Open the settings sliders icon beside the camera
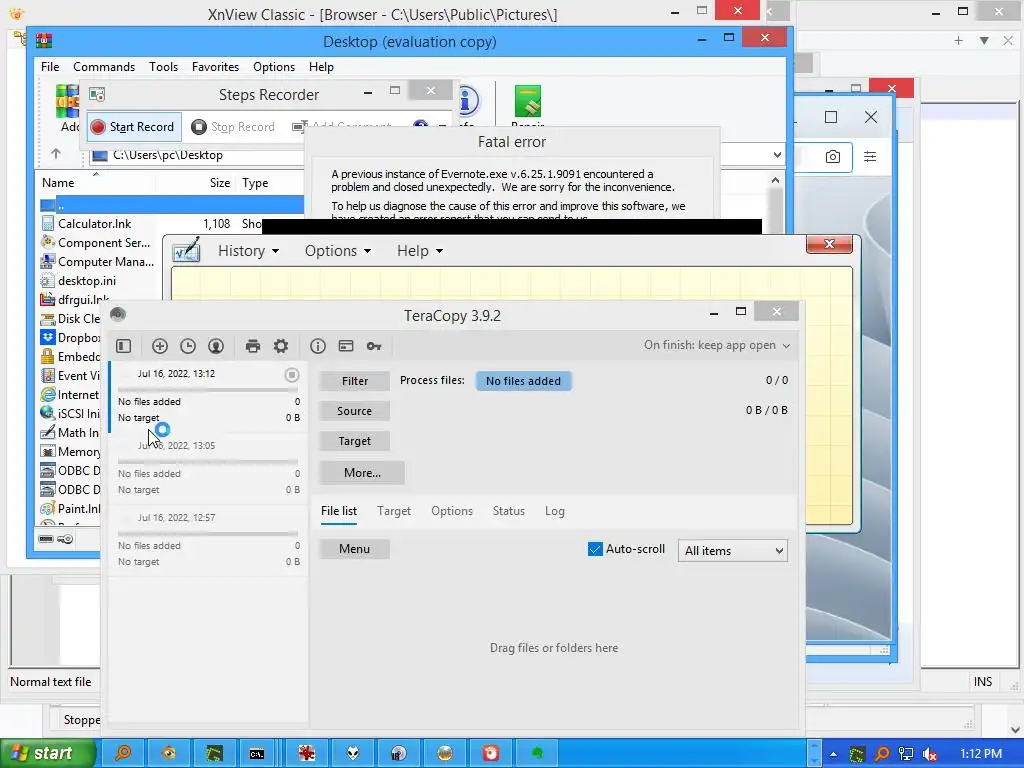The height and width of the screenshot is (768, 1024). pyautogui.click(x=870, y=157)
